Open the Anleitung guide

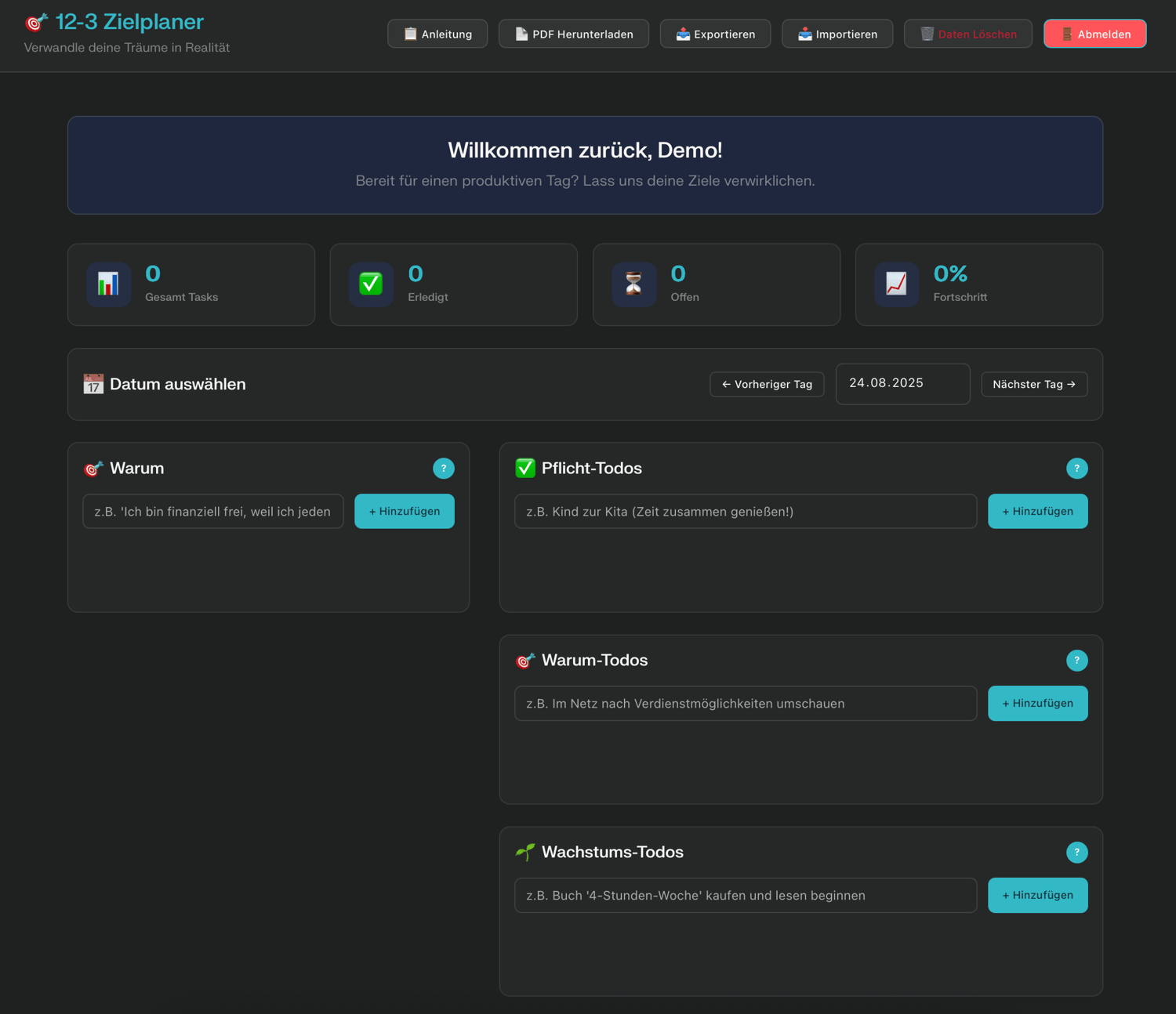[437, 34]
